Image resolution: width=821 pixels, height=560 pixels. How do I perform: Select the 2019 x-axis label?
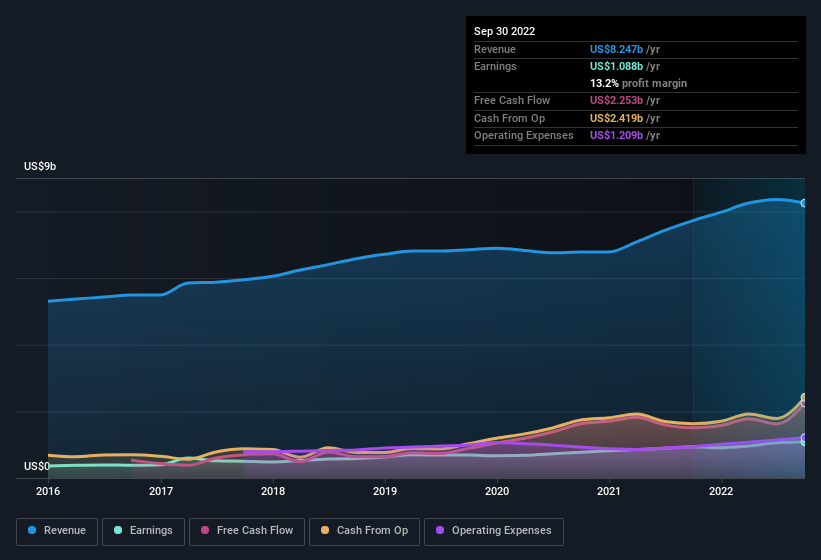(385, 491)
